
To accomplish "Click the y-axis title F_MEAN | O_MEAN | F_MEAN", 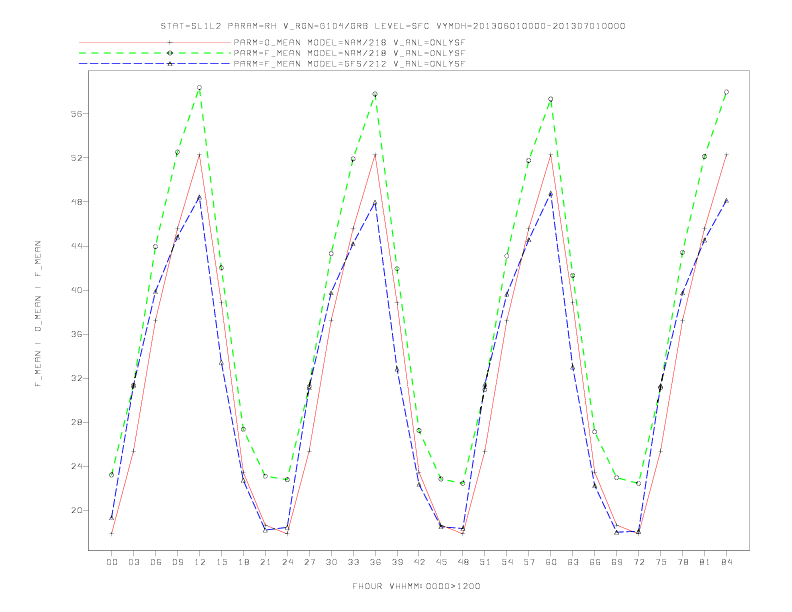I will coord(38,314).
